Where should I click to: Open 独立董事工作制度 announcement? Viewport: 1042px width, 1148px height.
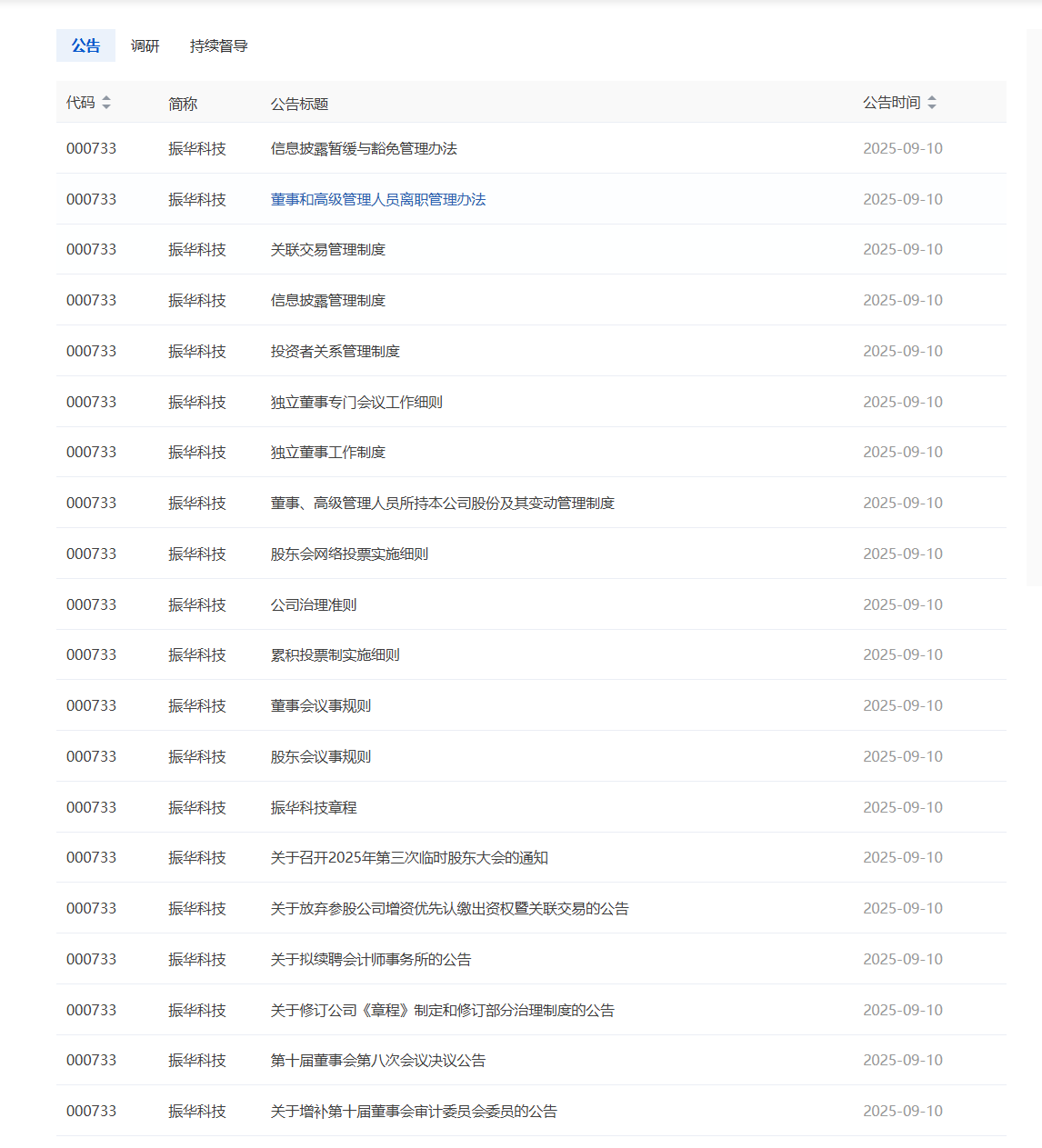[x=328, y=452]
